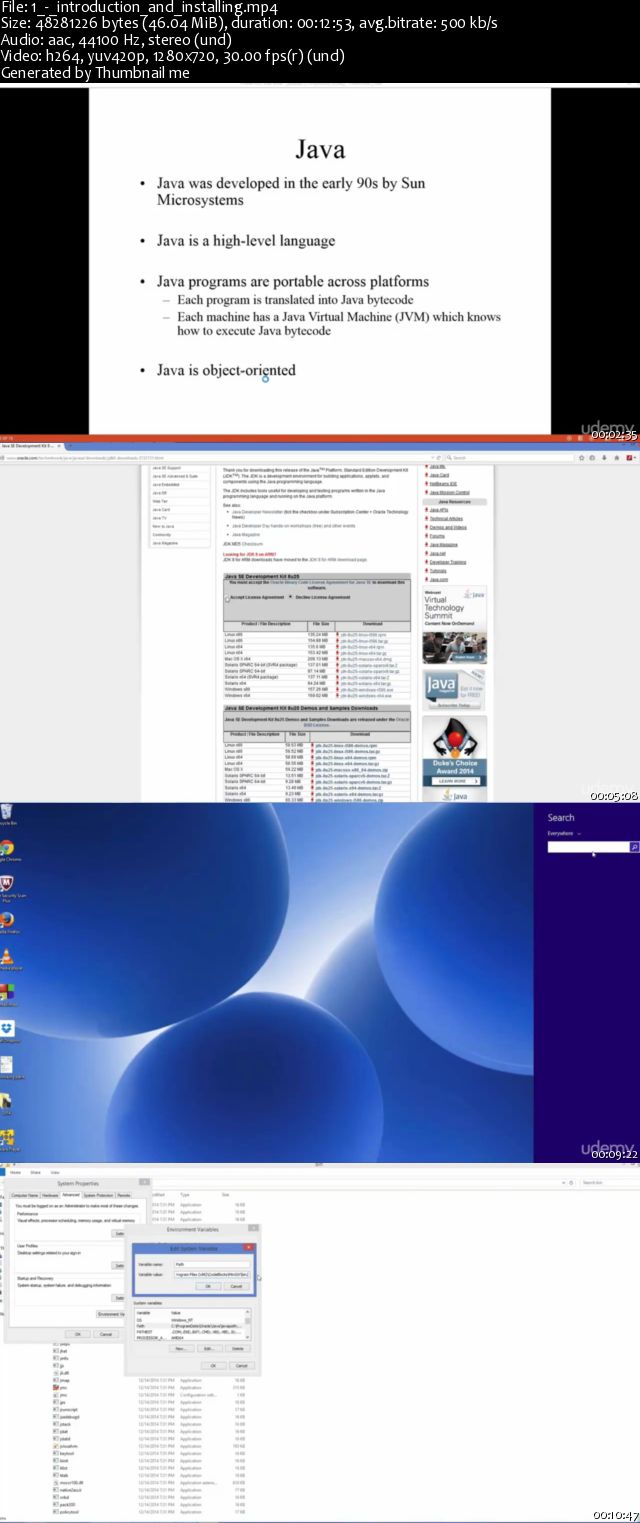Click OK in the System Properties window
Screen dimensions: 640x1523
[x=78, y=1334]
